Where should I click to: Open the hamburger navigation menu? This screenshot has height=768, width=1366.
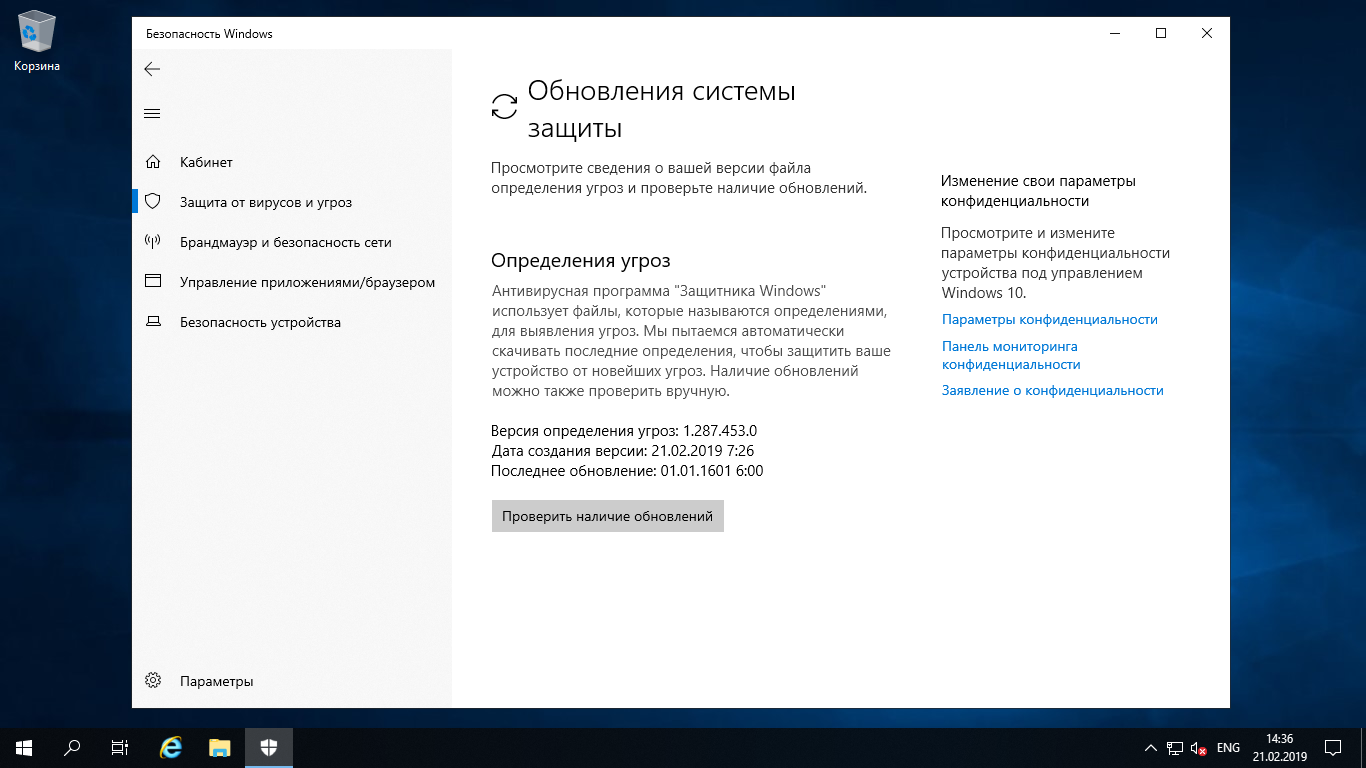[x=152, y=114]
